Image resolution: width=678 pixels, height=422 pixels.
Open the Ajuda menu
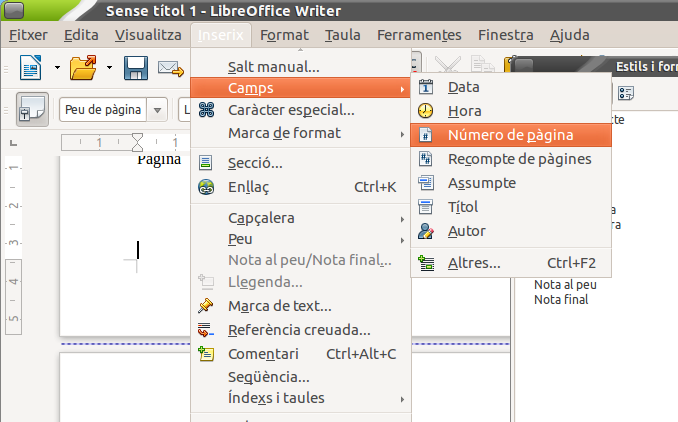coord(569,35)
